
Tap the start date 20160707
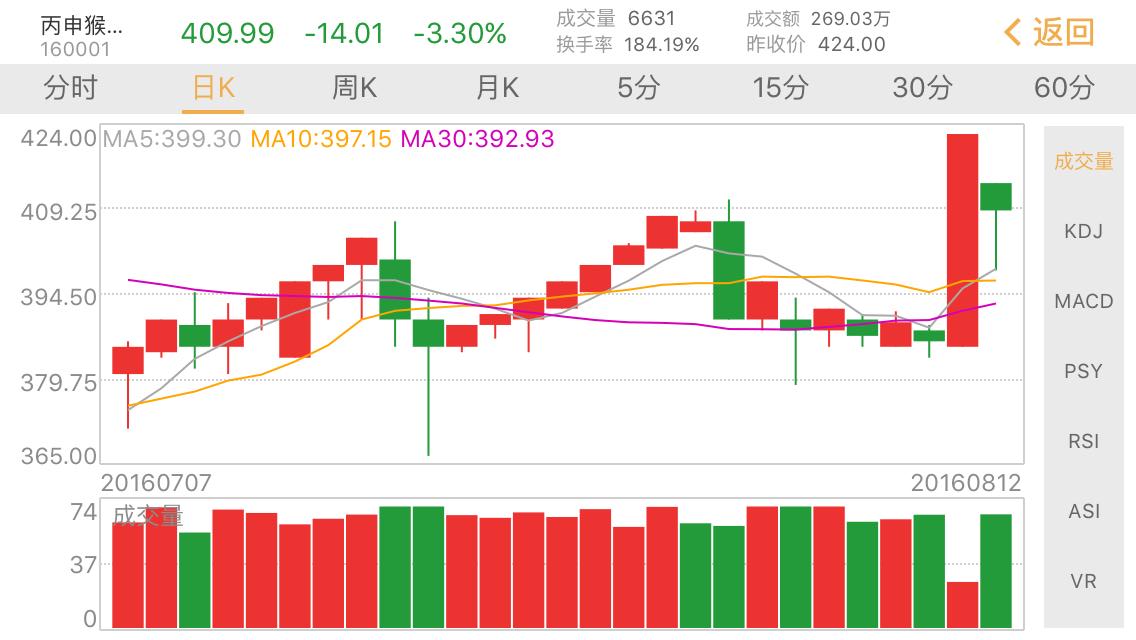pyautogui.click(x=156, y=483)
